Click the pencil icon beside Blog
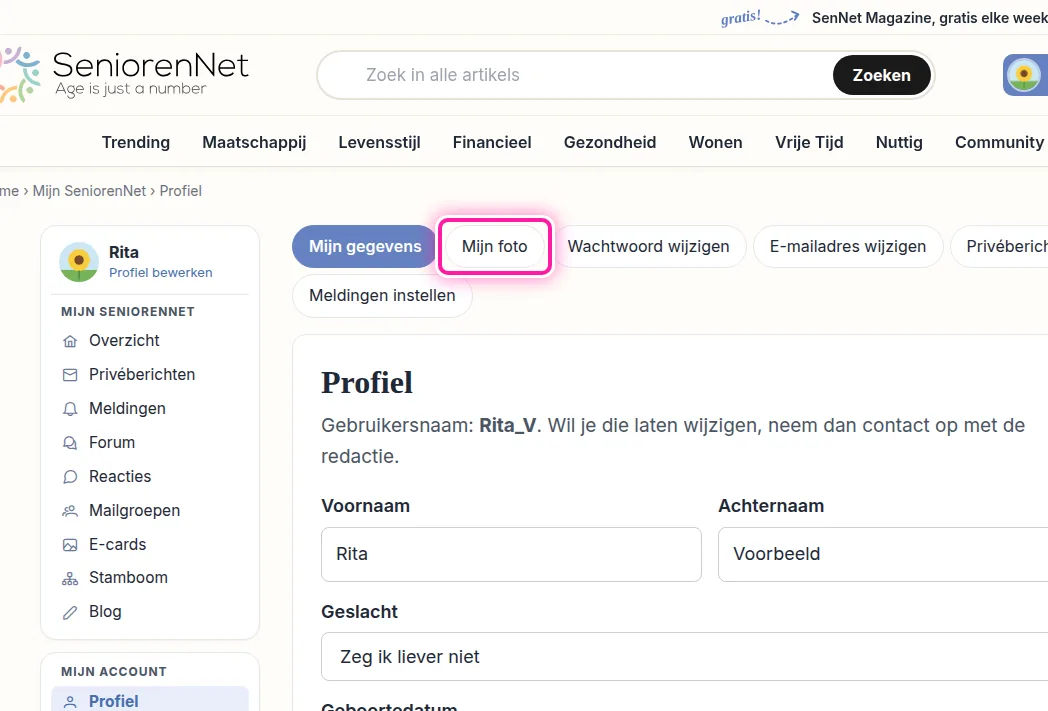The width and height of the screenshot is (1048, 711). tap(70, 613)
